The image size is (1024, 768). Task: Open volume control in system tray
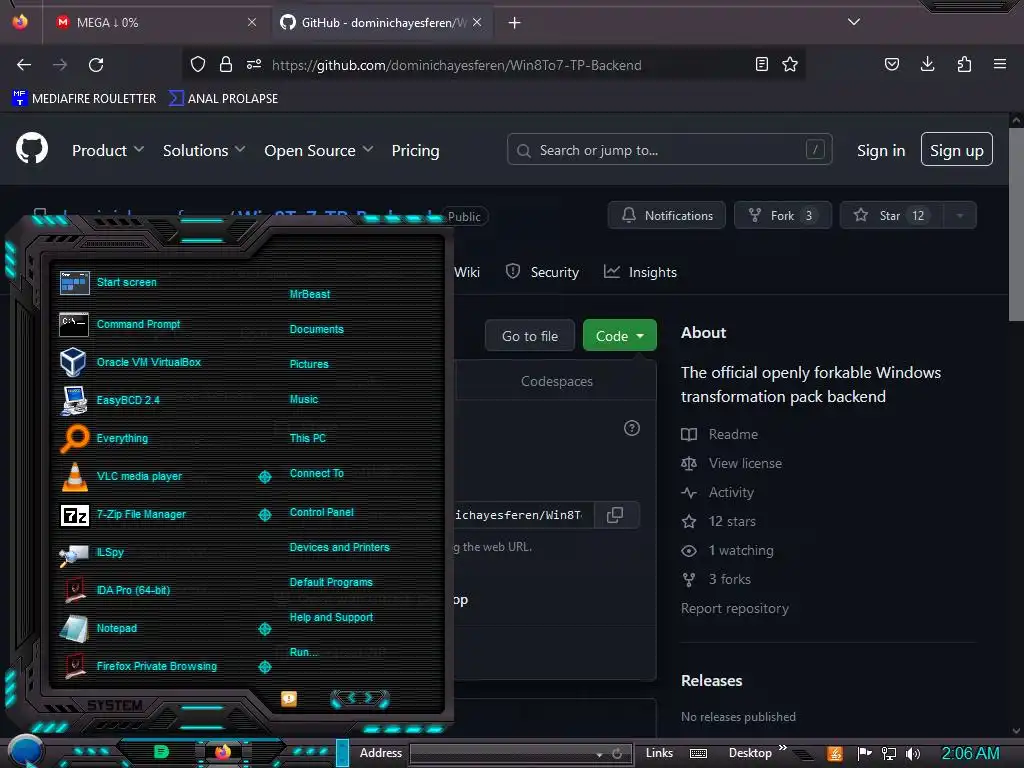[x=913, y=754]
